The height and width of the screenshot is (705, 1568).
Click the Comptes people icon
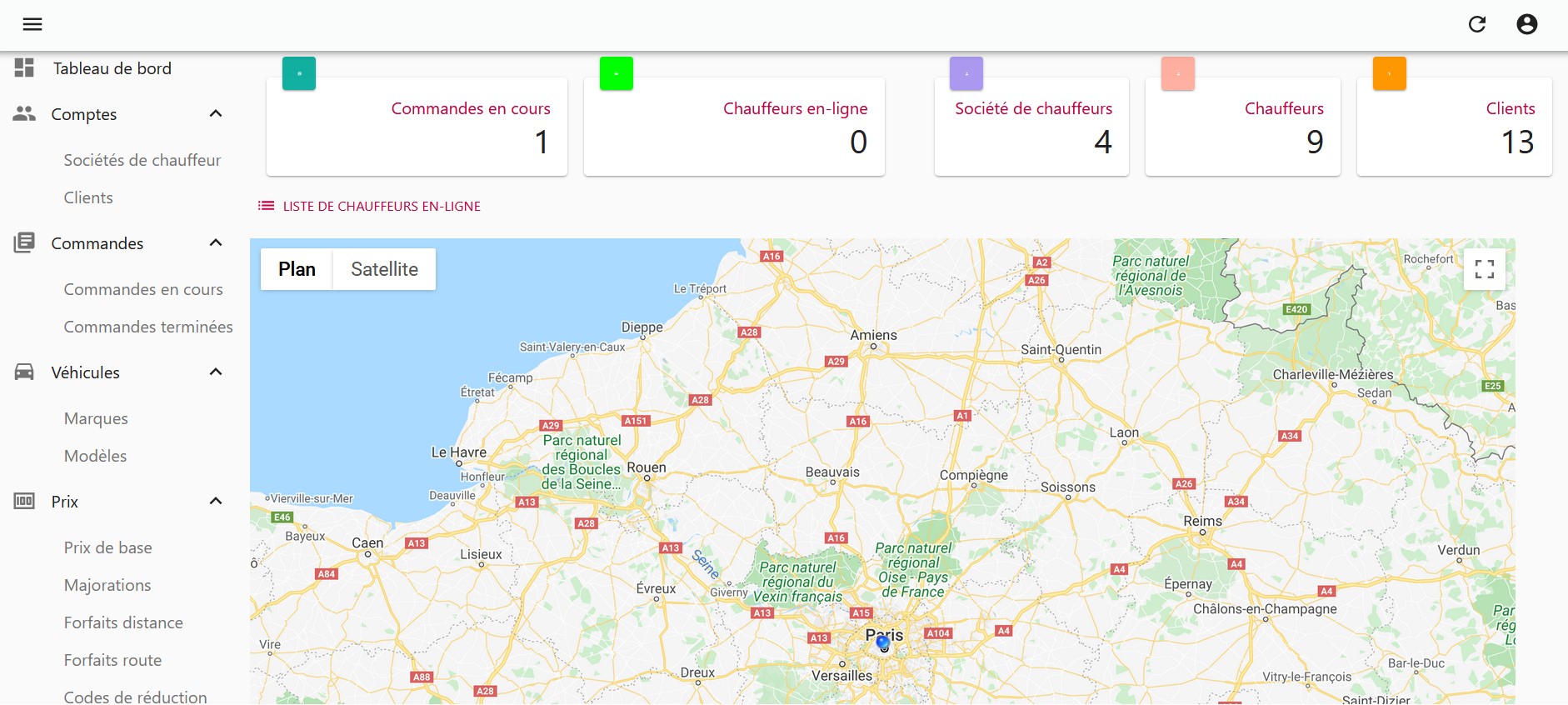tap(24, 113)
